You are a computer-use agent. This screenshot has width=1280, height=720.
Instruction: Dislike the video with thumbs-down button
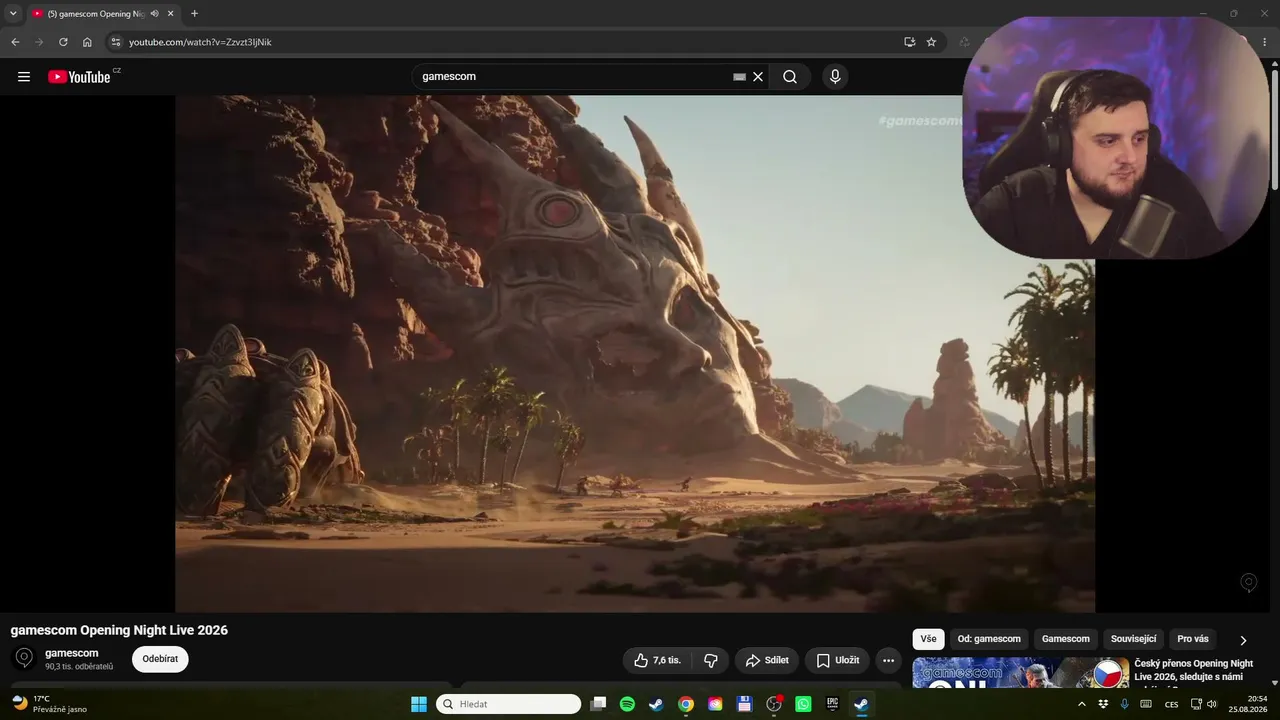click(711, 660)
